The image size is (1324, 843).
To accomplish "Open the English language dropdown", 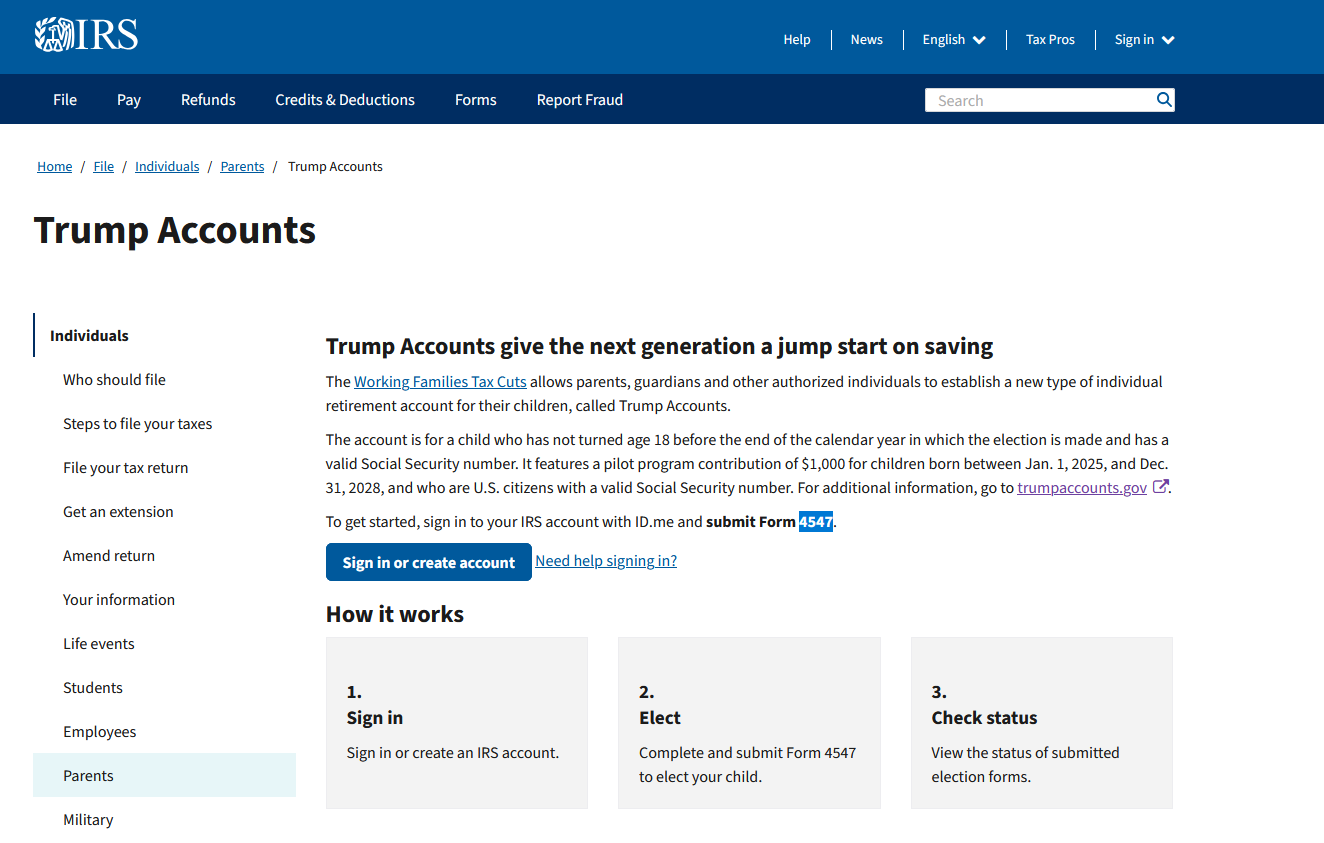I will [954, 40].
